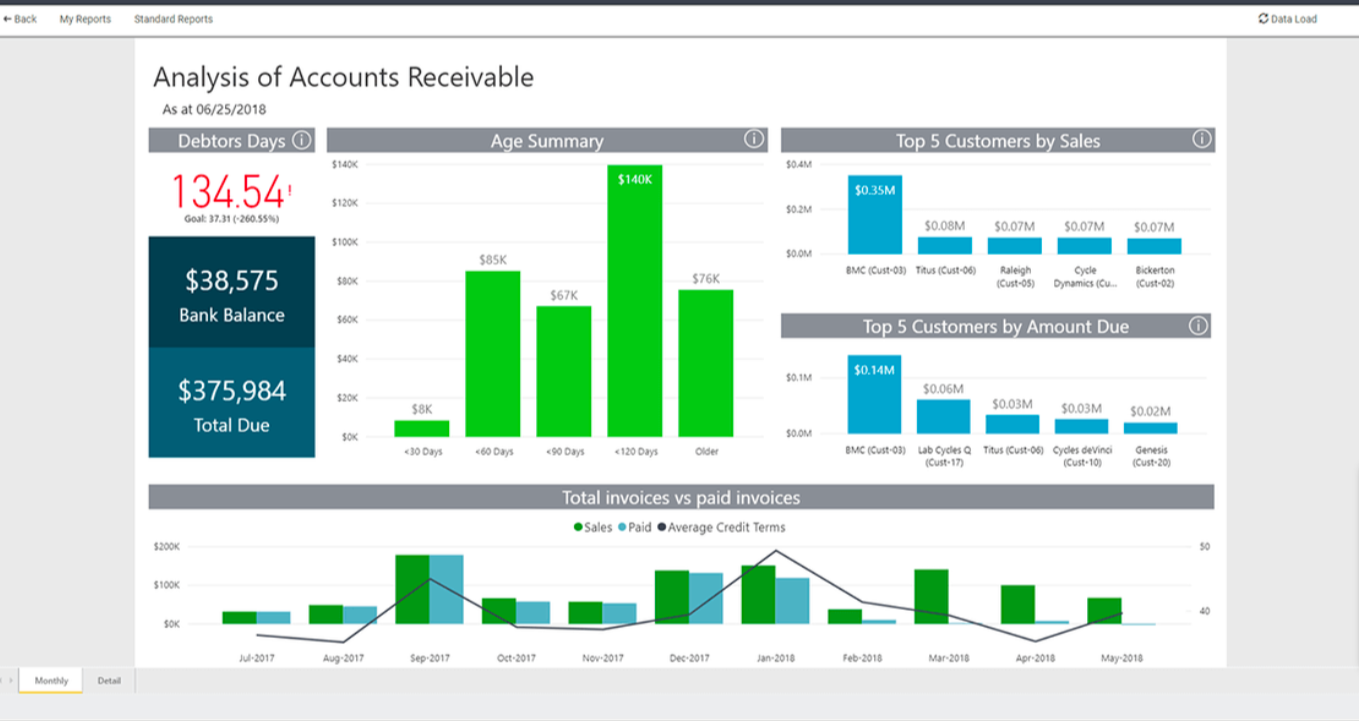Select the Titus (Cust-06) bar in Amount Due chart
The image size is (1359, 721).
pyautogui.click(x=1013, y=424)
